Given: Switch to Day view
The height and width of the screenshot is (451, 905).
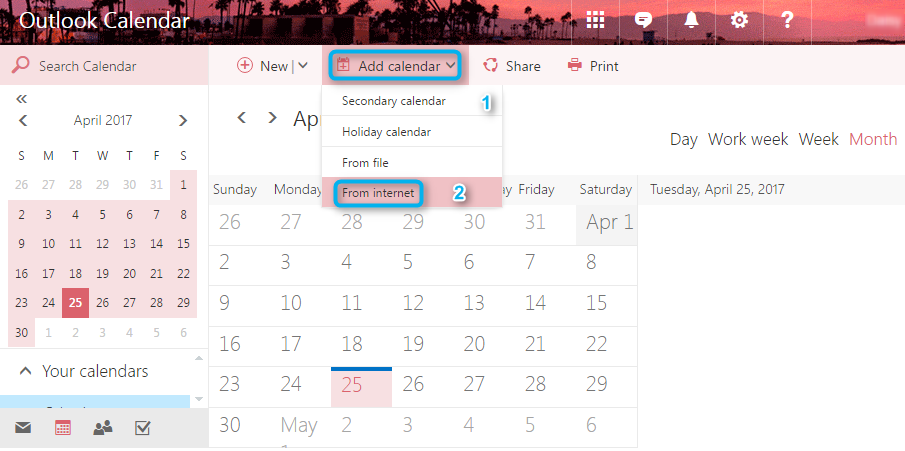Looking at the screenshot, I should pos(684,139).
